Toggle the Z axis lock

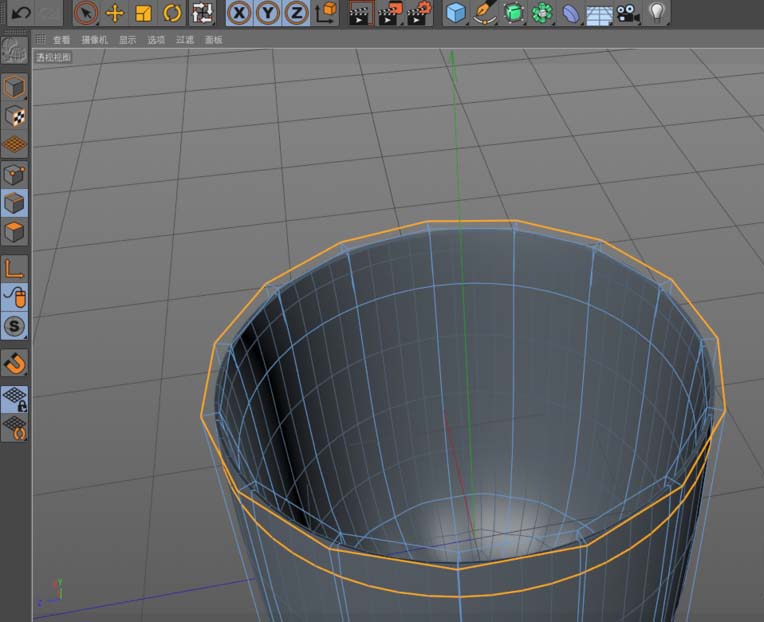point(297,13)
